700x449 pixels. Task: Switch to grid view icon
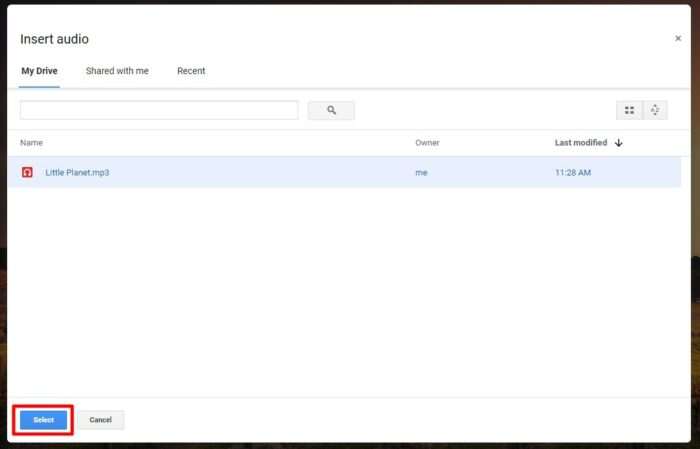pos(629,110)
